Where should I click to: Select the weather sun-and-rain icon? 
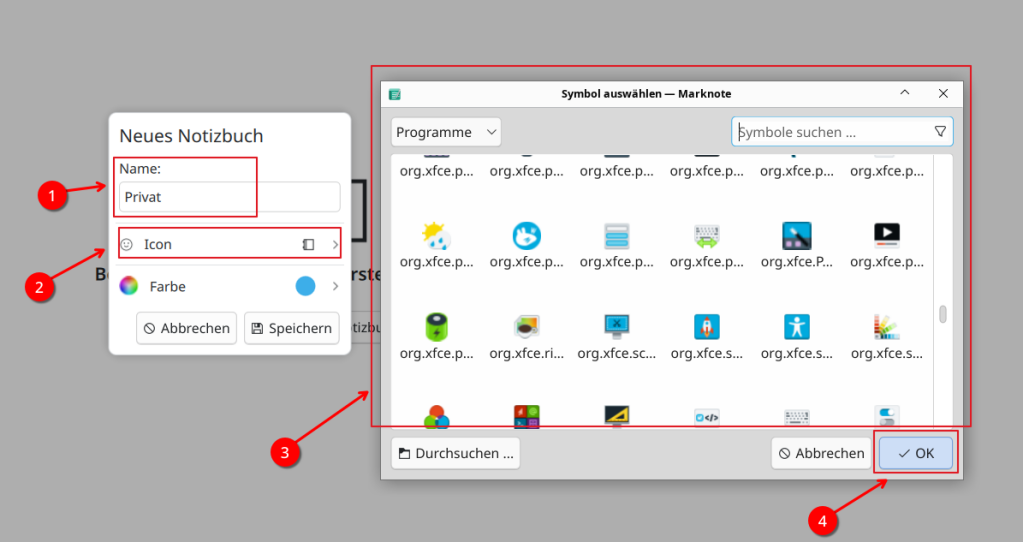(436, 236)
